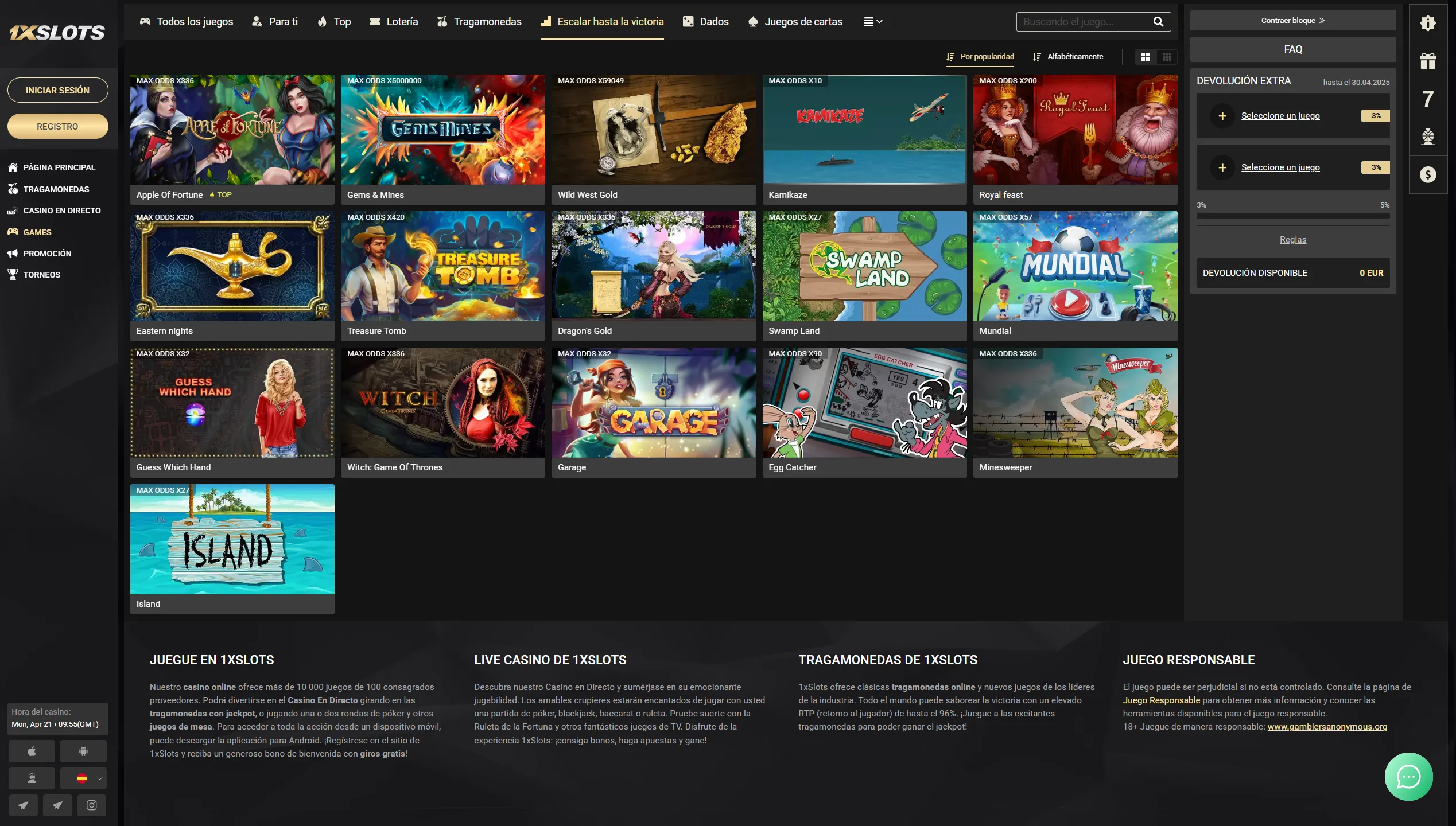Click the search magnifier icon
Viewport: 1456px width, 826px height.
click(1158, 22)
